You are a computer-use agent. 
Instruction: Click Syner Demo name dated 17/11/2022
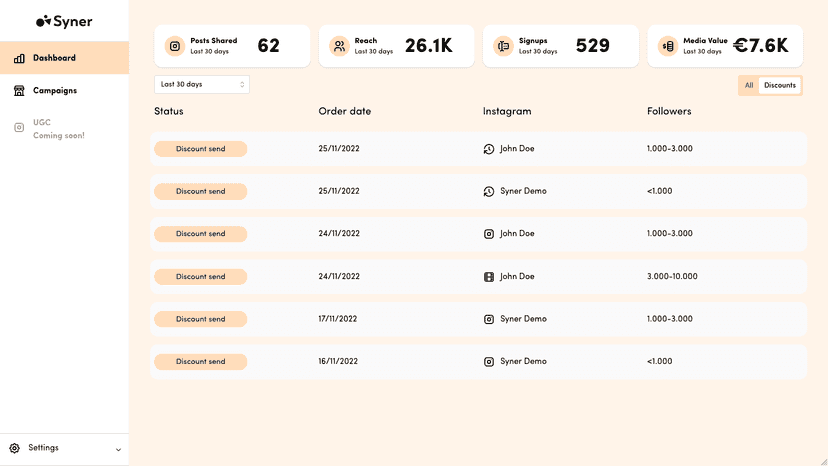pyautogui.click(x=523, y=319)
